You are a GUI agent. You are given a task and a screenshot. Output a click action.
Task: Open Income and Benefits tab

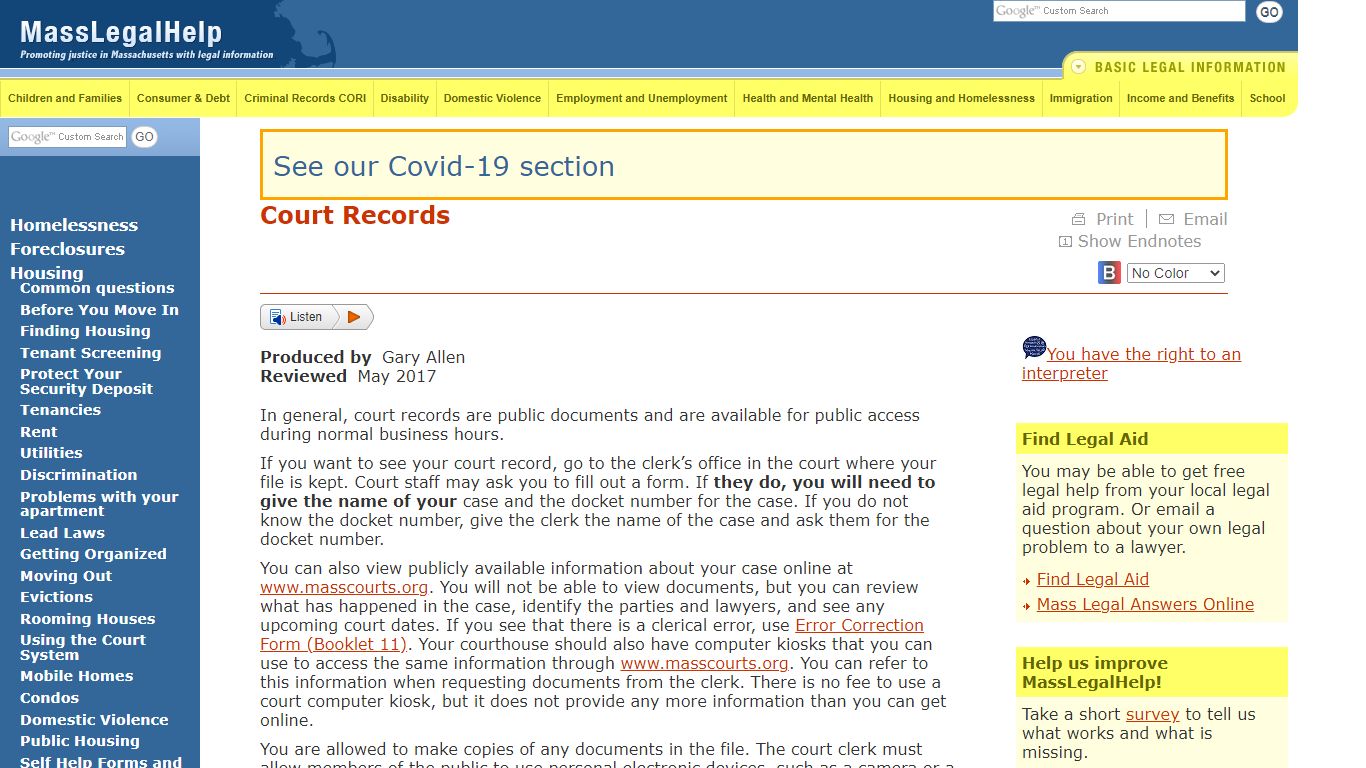point(1180,98)
